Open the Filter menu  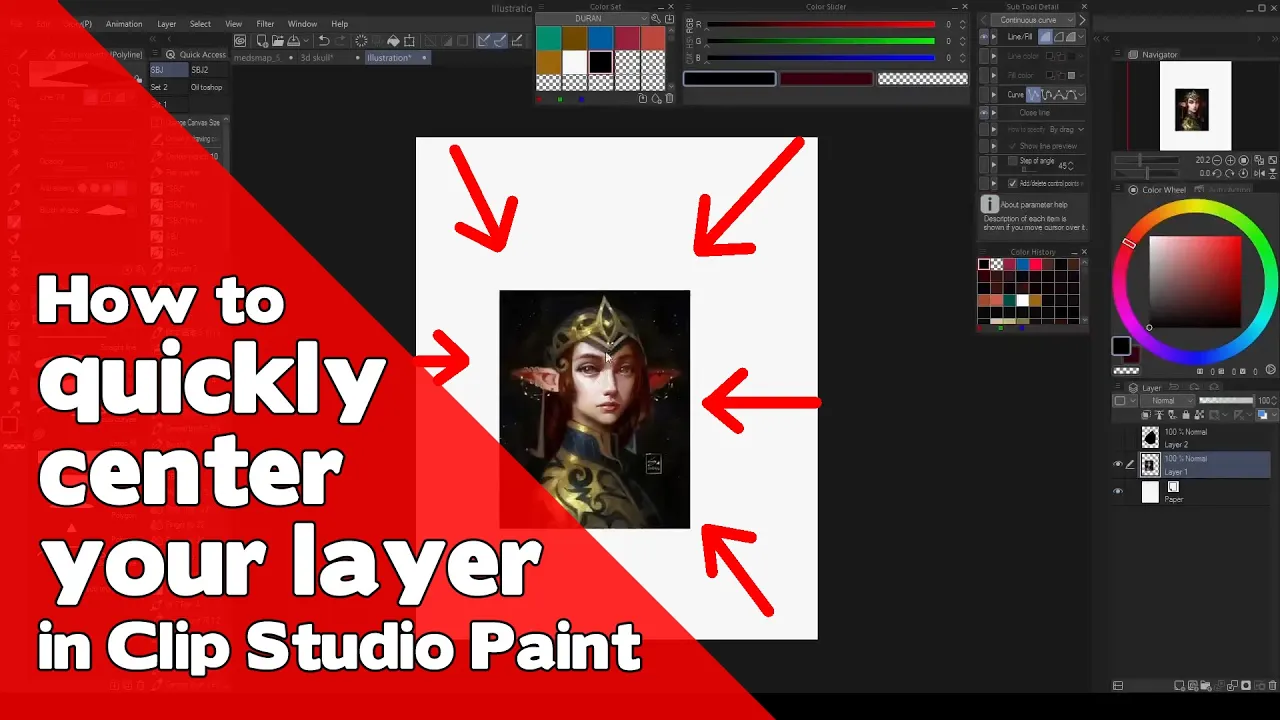tap(265, 24)
